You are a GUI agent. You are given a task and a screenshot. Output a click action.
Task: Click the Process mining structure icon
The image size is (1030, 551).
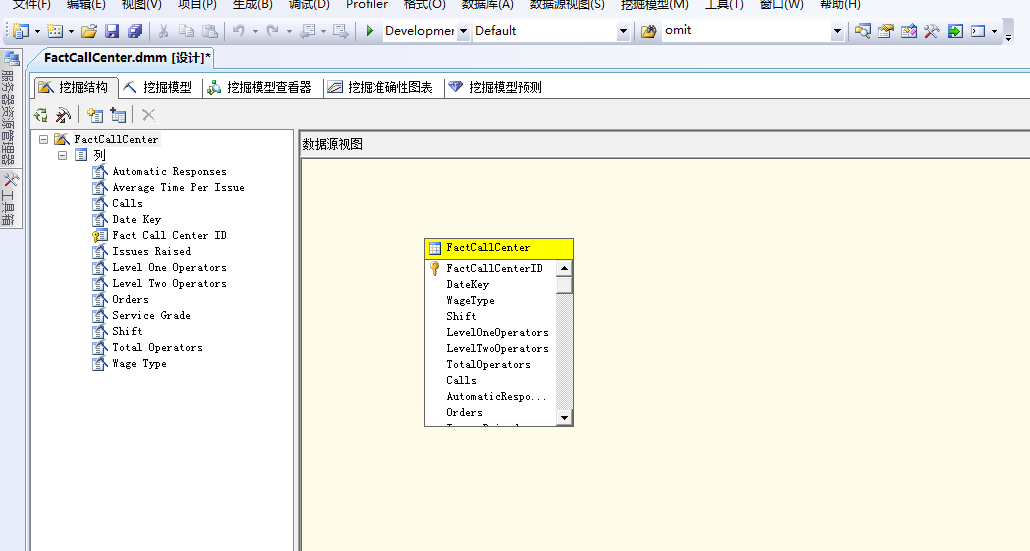point(41,116)
